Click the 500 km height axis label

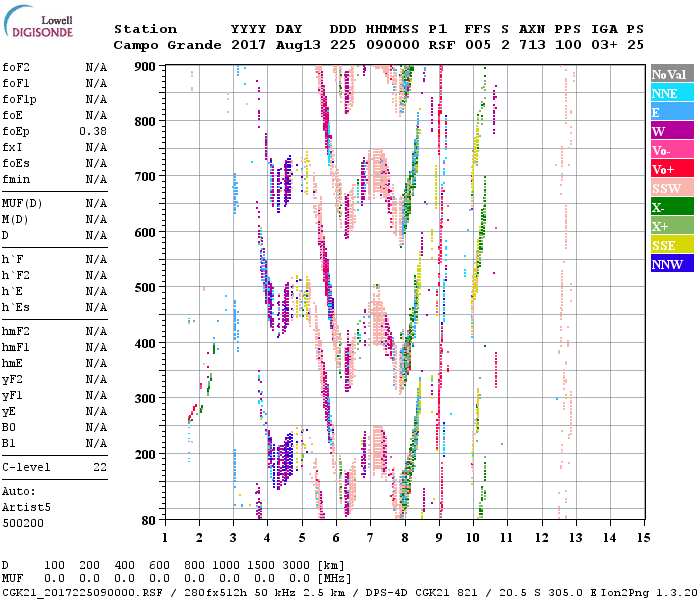click(145, 288)
